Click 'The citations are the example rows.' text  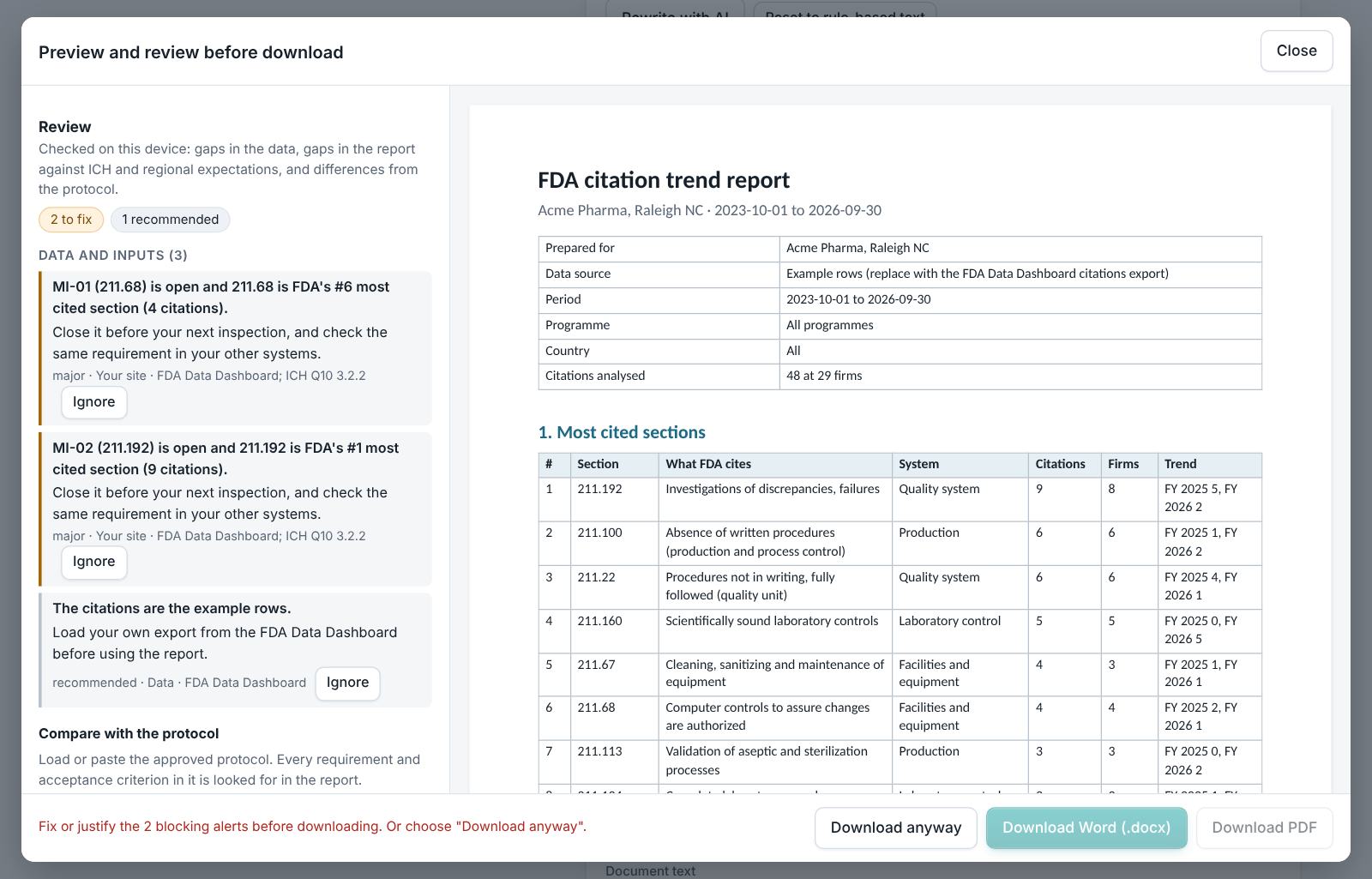click(x=171, y=608)
